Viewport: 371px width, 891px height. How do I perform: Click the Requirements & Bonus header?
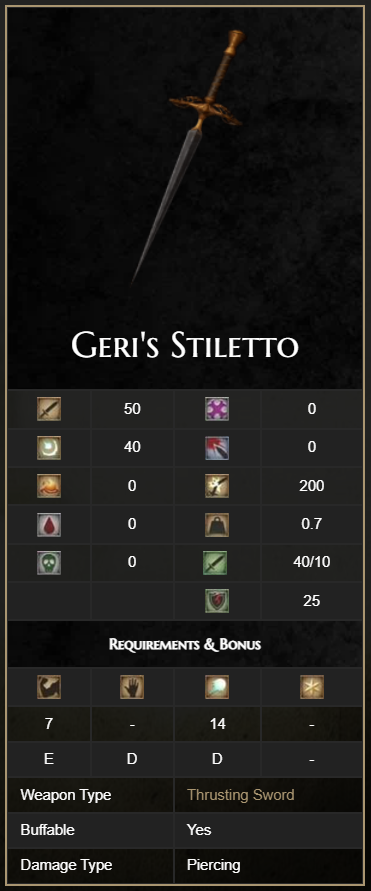(185, 644)
